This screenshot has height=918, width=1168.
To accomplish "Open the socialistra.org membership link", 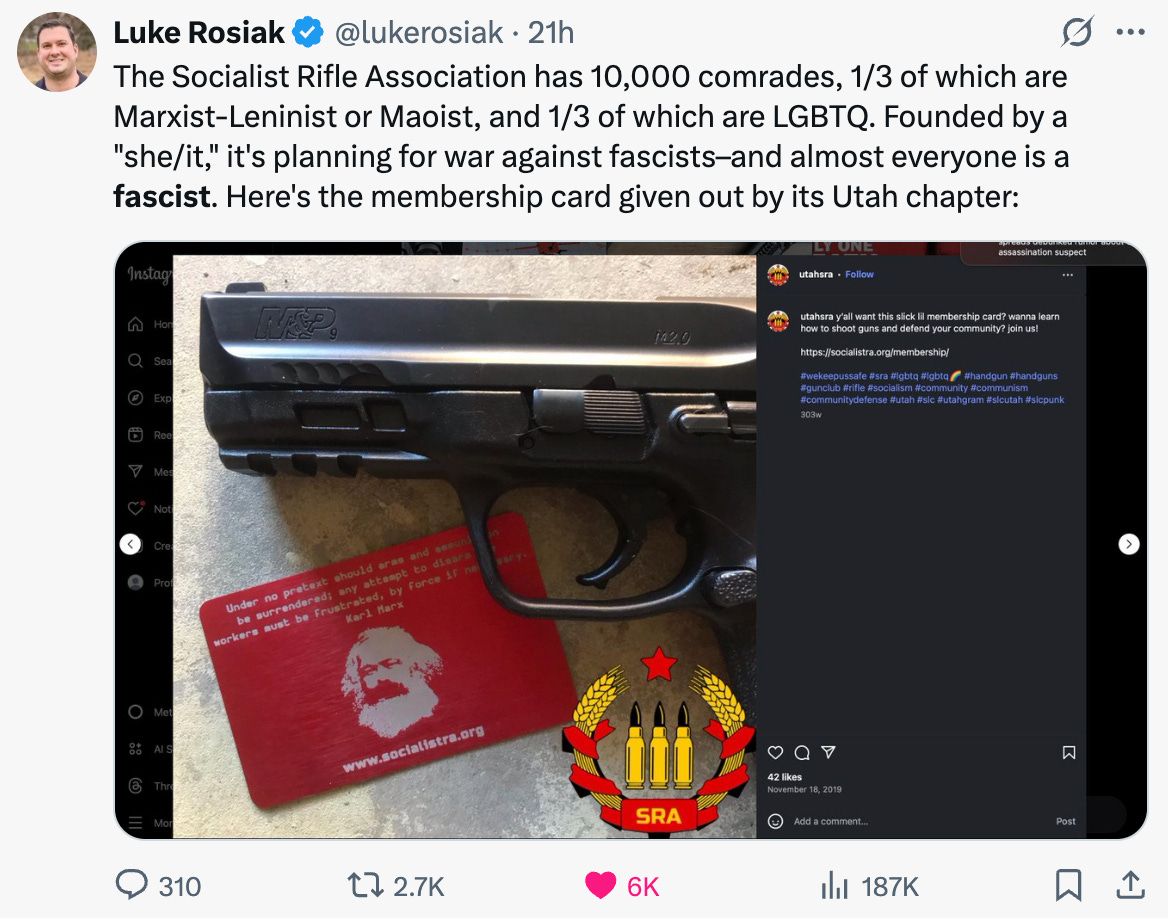I will click(x=875, y=352).
